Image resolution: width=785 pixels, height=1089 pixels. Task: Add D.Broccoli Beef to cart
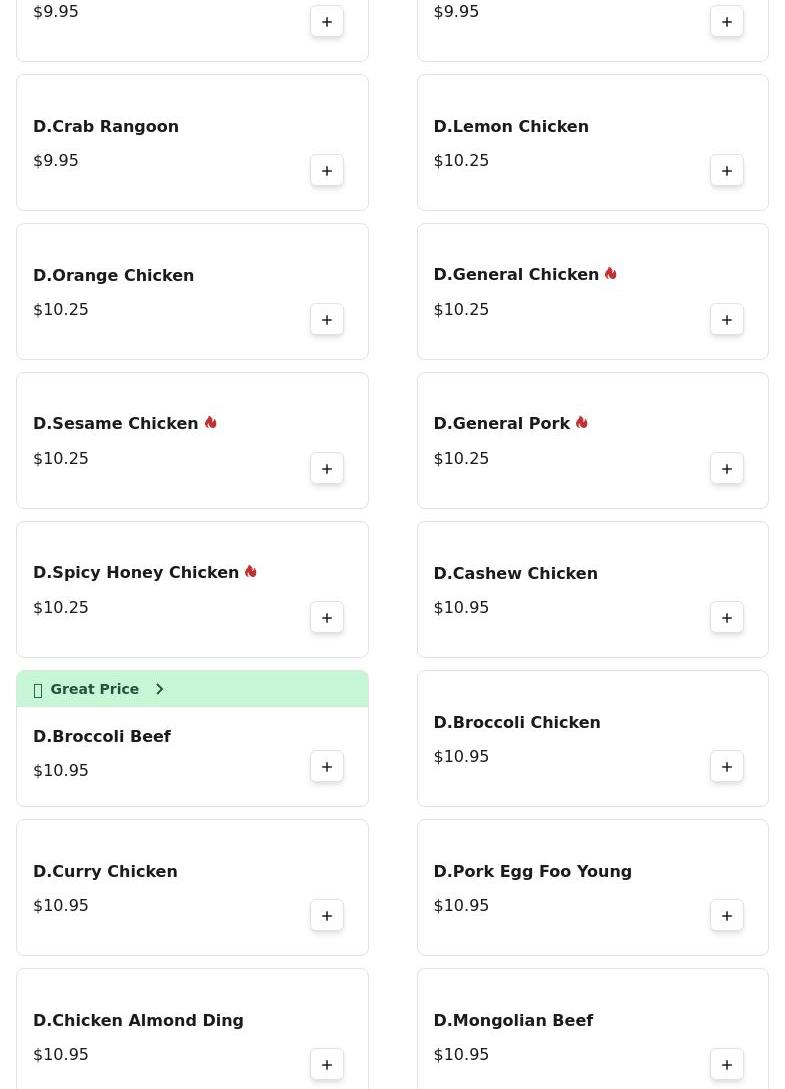coord(327,767)
